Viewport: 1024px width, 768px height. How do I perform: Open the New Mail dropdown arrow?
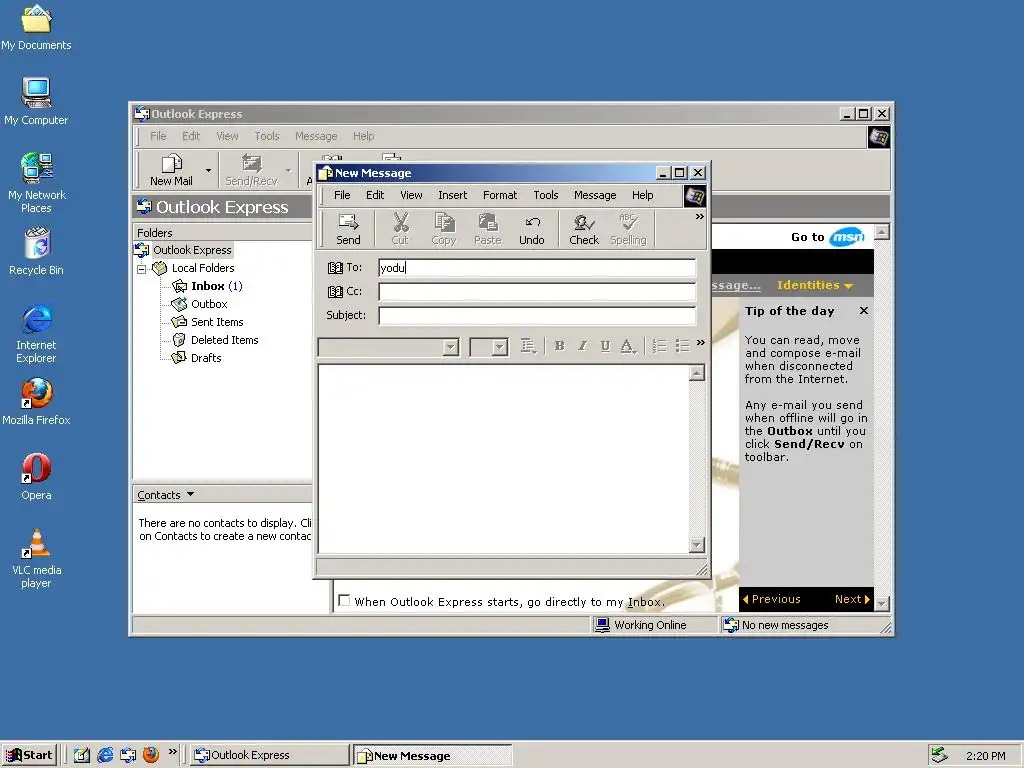208,170
